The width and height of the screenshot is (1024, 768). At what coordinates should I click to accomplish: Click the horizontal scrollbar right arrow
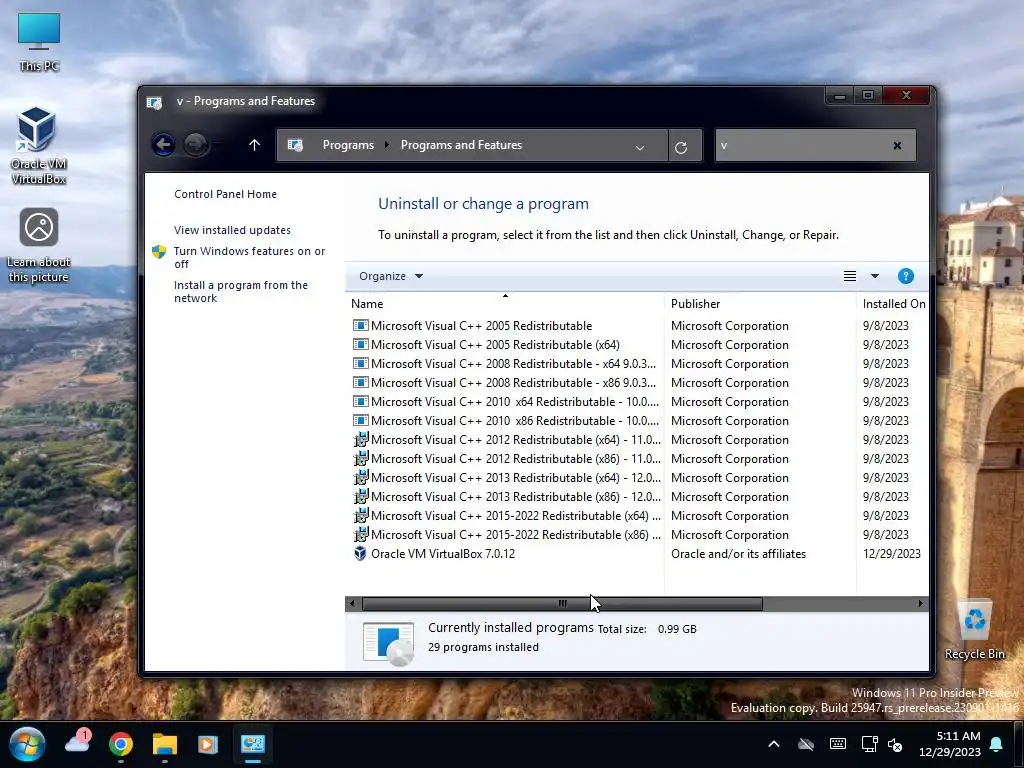(920, 603)
